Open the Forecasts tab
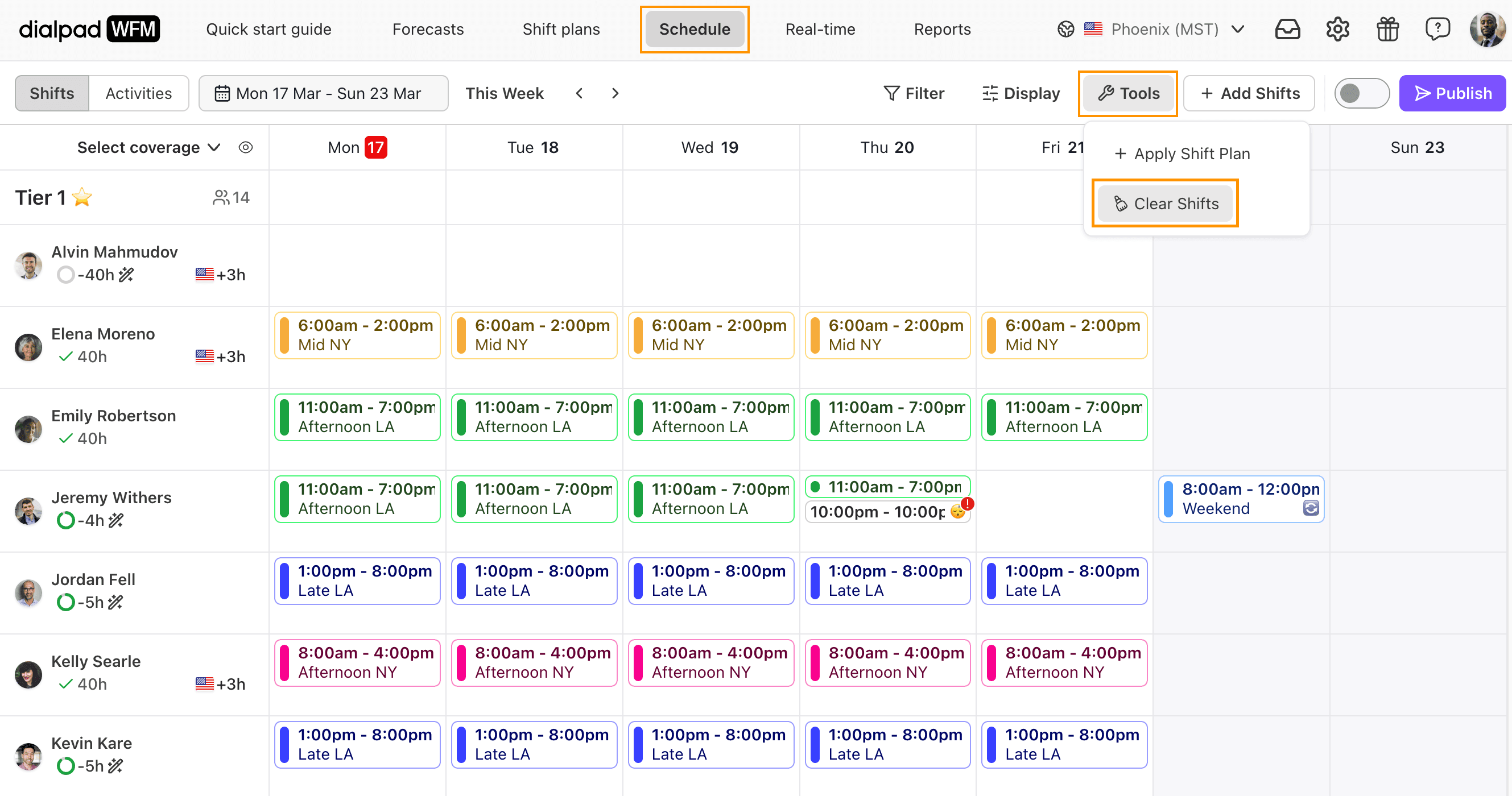Image resolution: width=1512 pixels, height=796 pixels. pos(428,29)
